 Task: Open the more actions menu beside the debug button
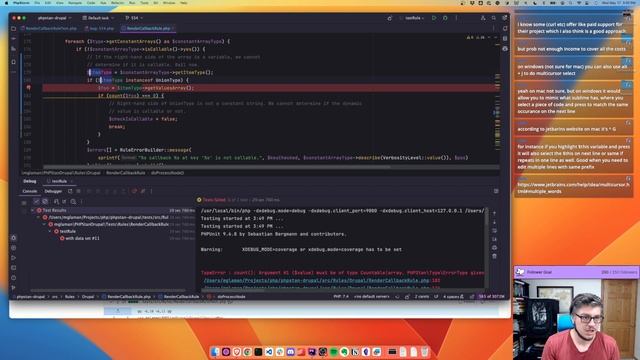pyautogui.click(x=456, y=18)
